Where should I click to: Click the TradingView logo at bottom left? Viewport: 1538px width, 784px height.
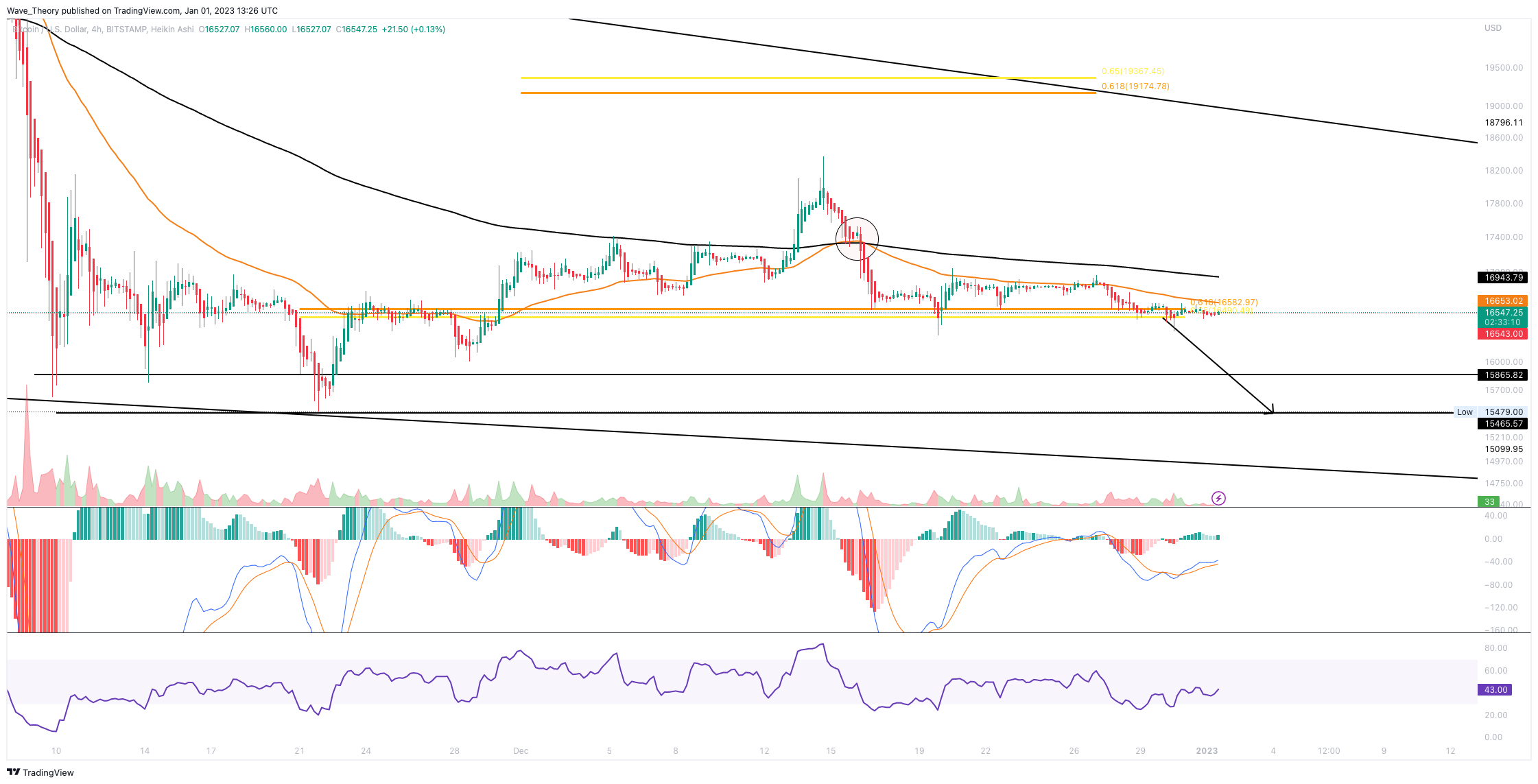click(x=40, y=772)
